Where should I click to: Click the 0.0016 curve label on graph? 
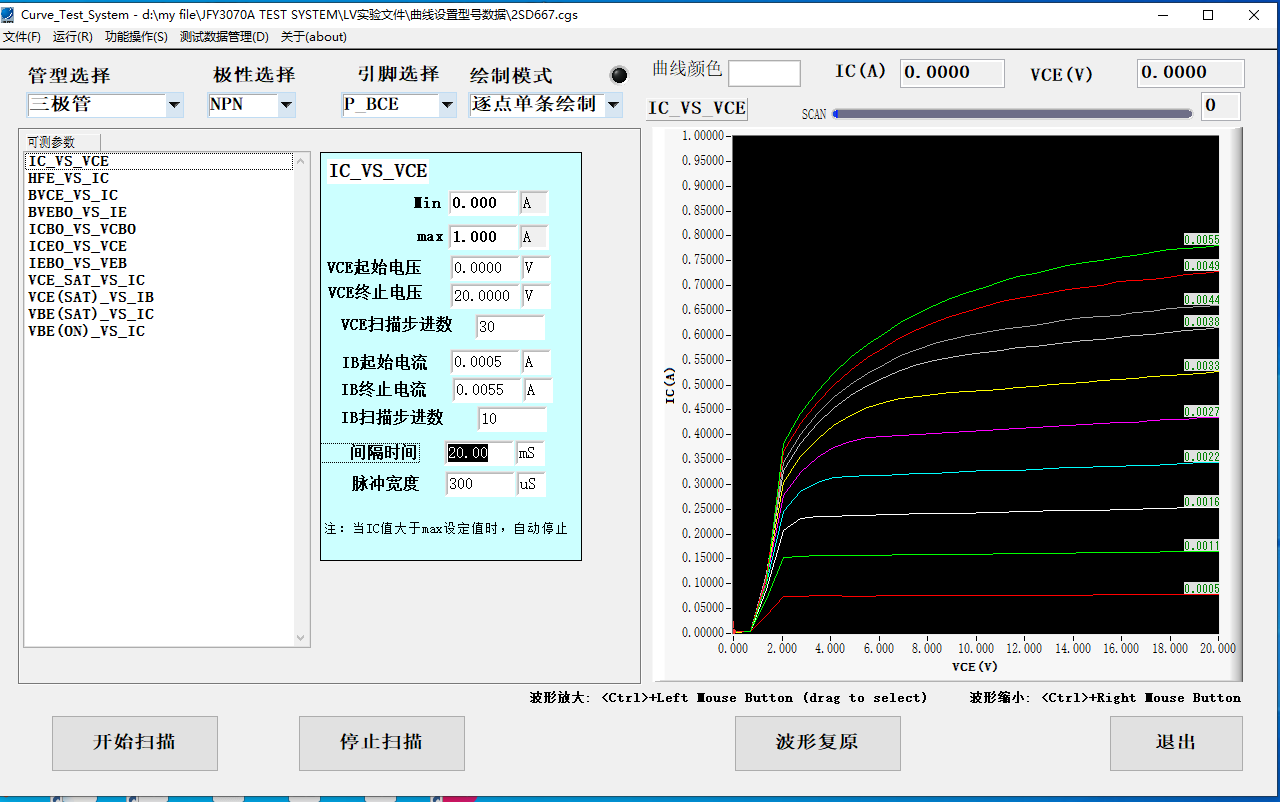[1201, 502]
